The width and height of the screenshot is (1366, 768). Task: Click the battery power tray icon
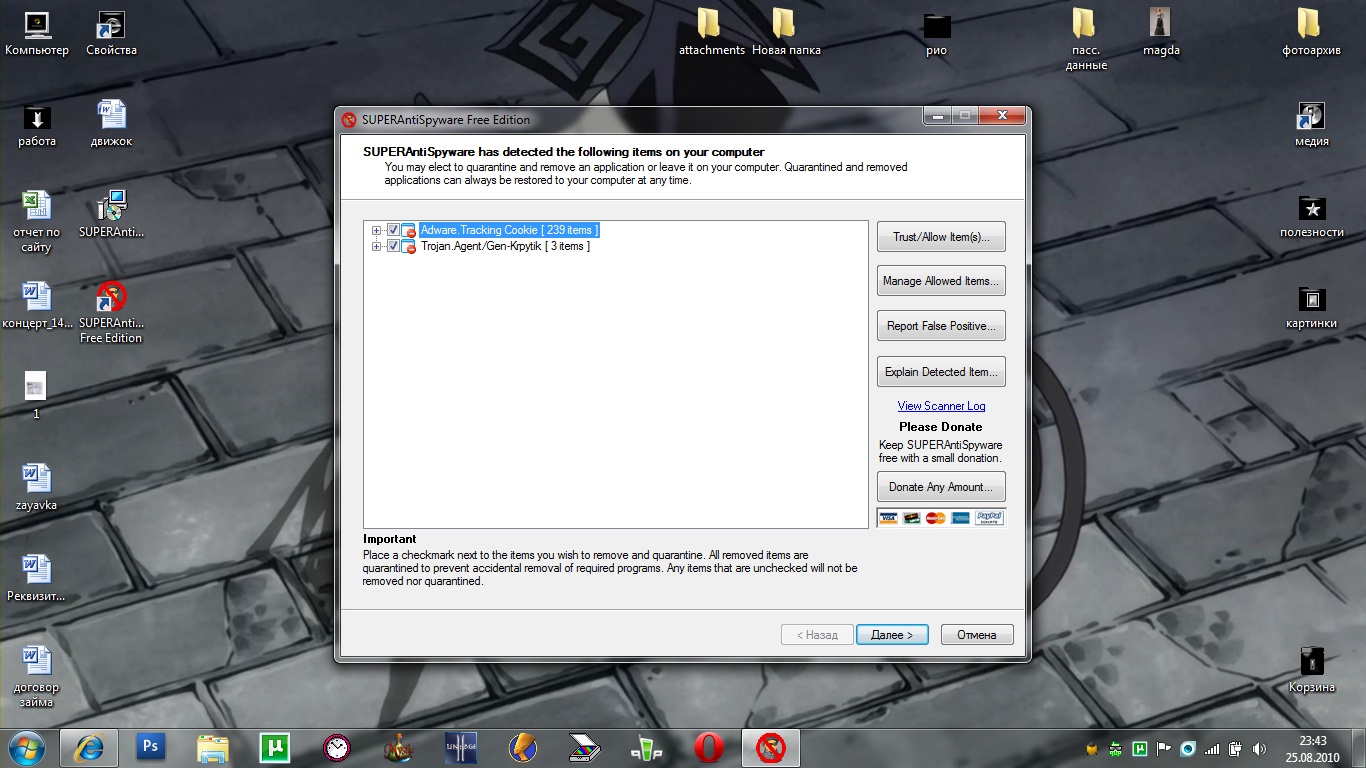tap(1236, 748)
